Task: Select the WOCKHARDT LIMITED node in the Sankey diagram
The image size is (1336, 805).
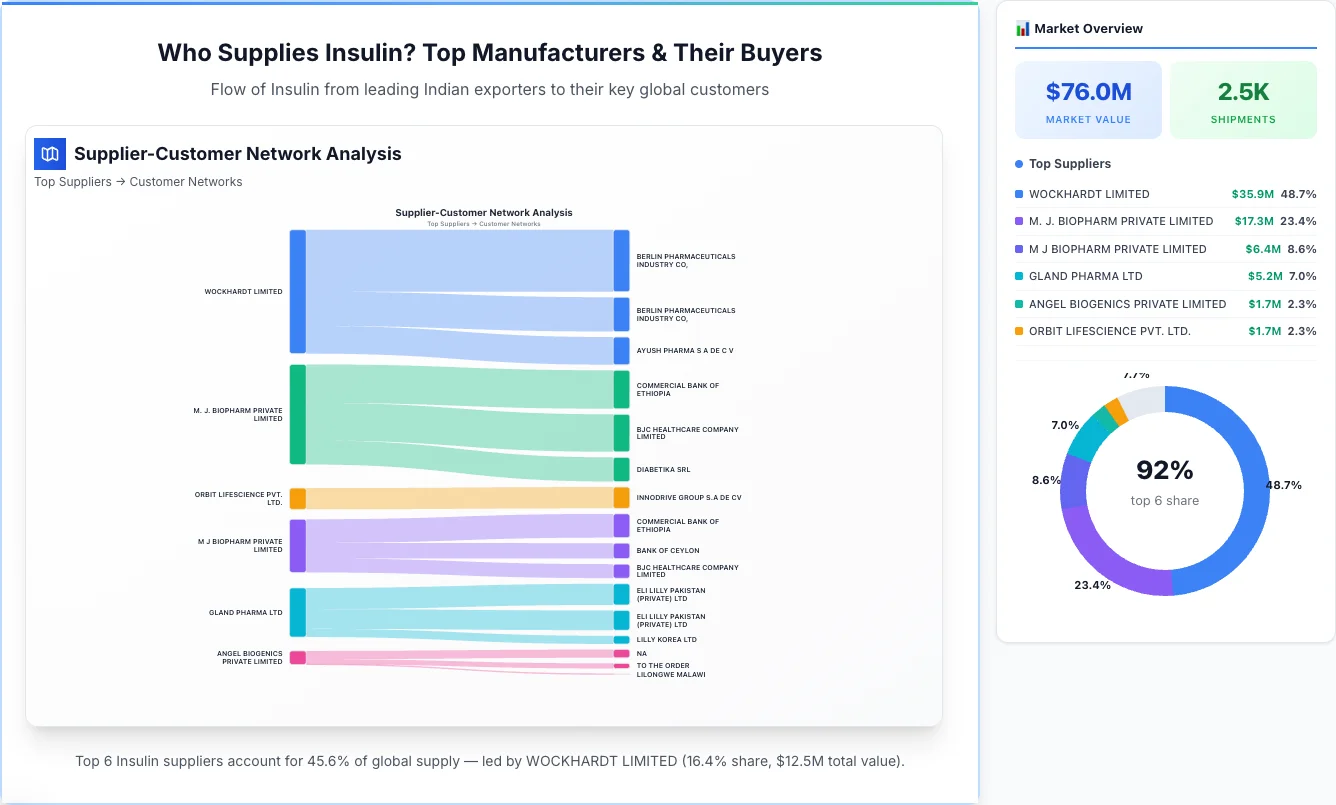Action: (296, 291)
